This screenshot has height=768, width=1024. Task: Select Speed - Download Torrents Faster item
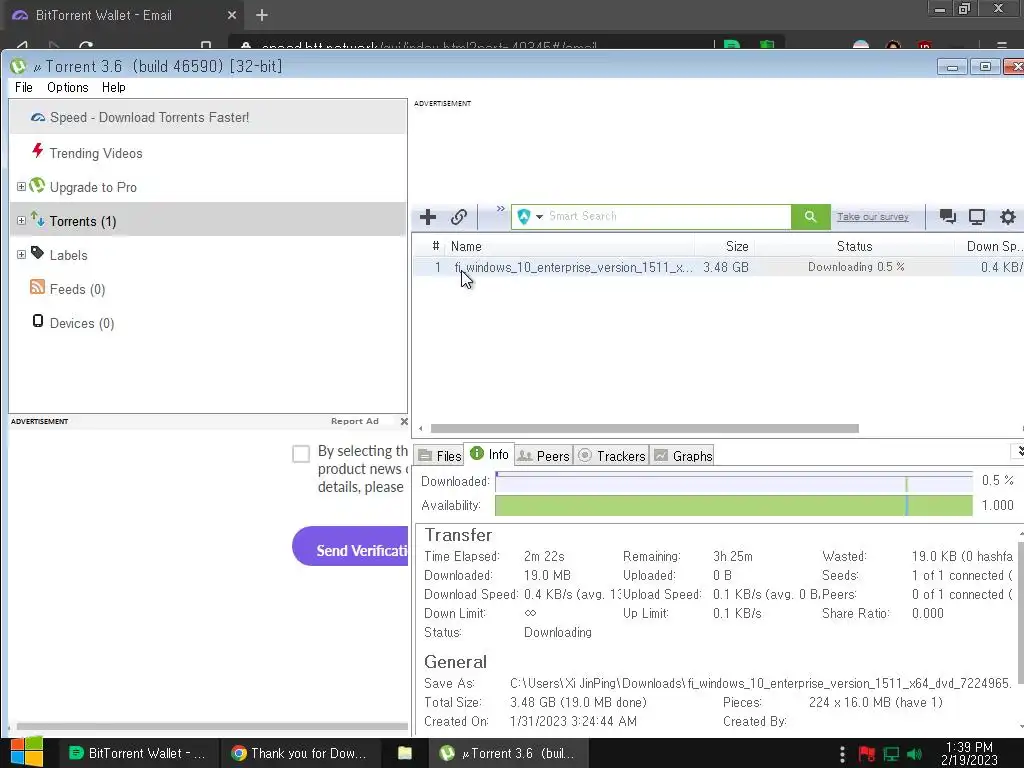208,118
